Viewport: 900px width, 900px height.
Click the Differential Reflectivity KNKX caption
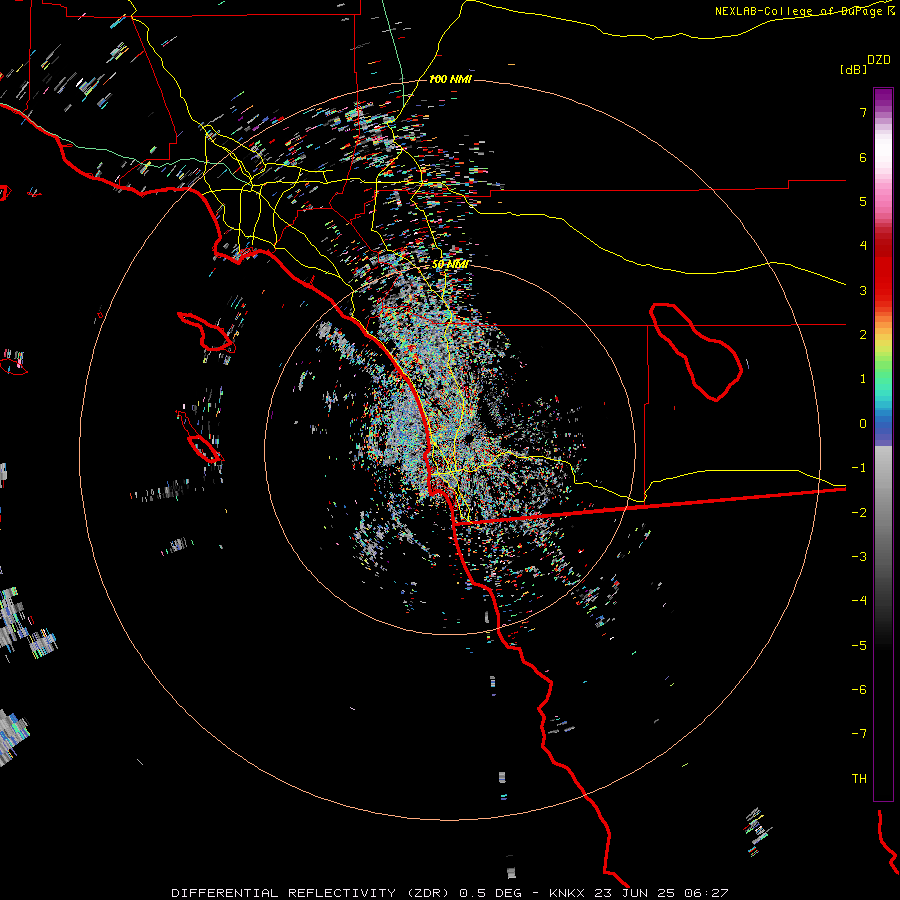tap(450, 893)
